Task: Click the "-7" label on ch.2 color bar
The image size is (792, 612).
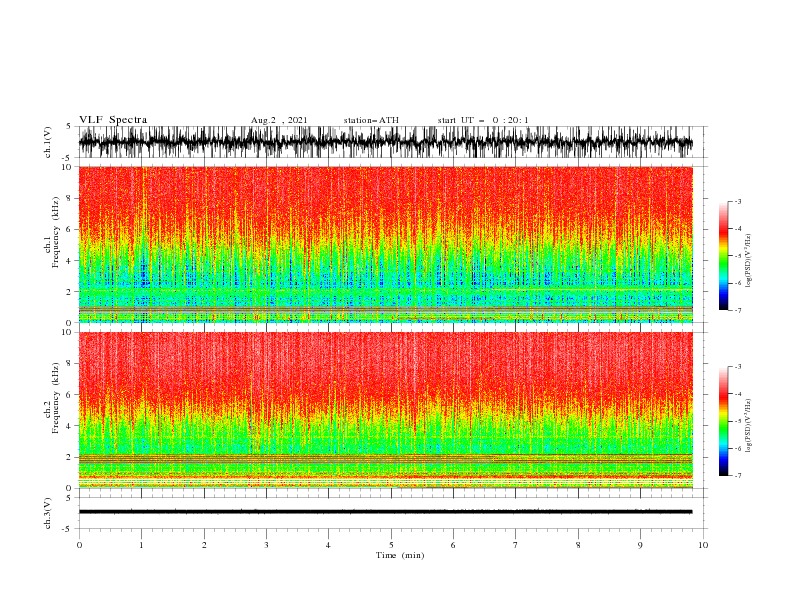Action: pyautogui.click(x=738, y=475)
